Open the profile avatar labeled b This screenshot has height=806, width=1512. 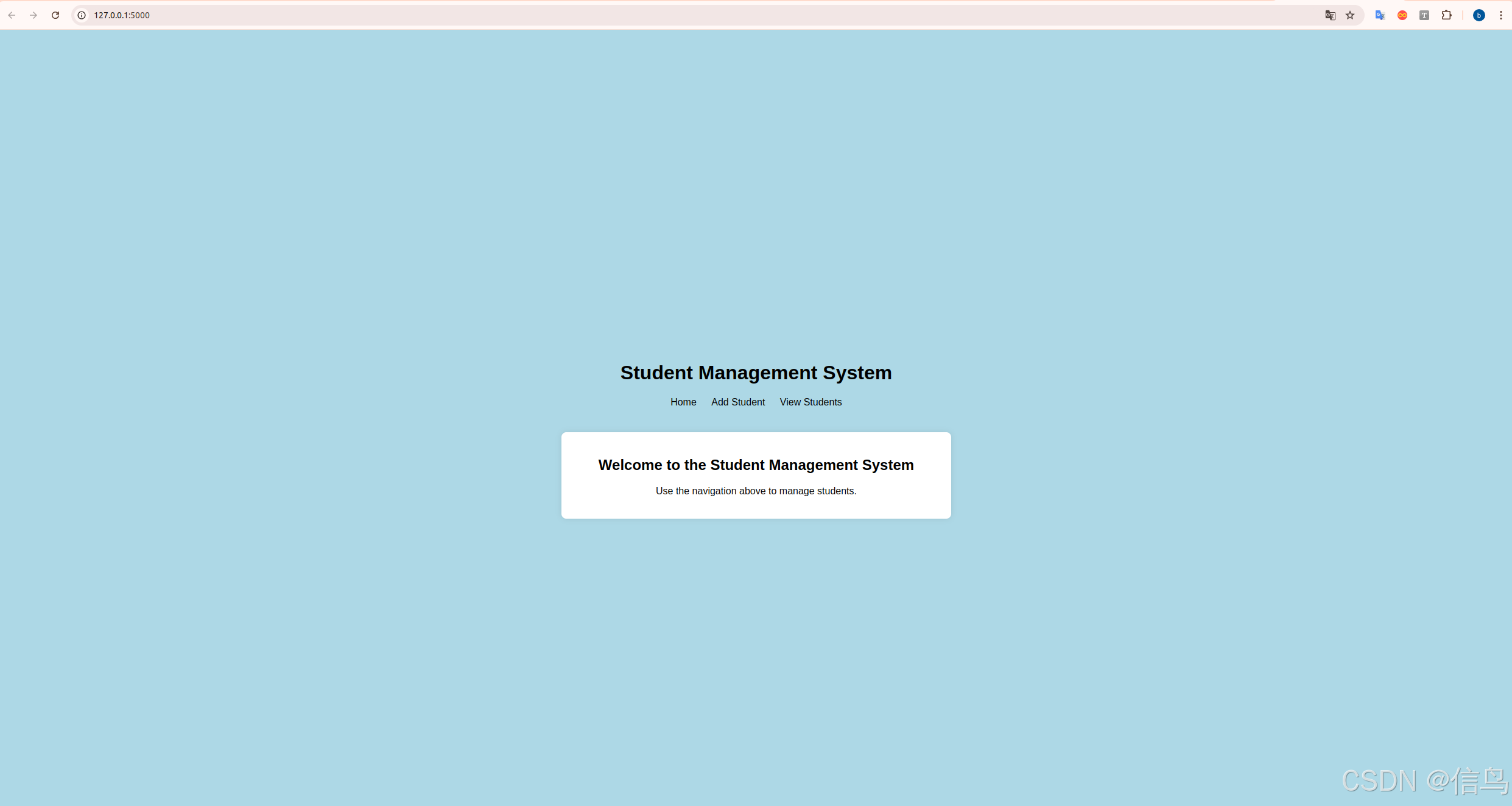coord(1479,15)
